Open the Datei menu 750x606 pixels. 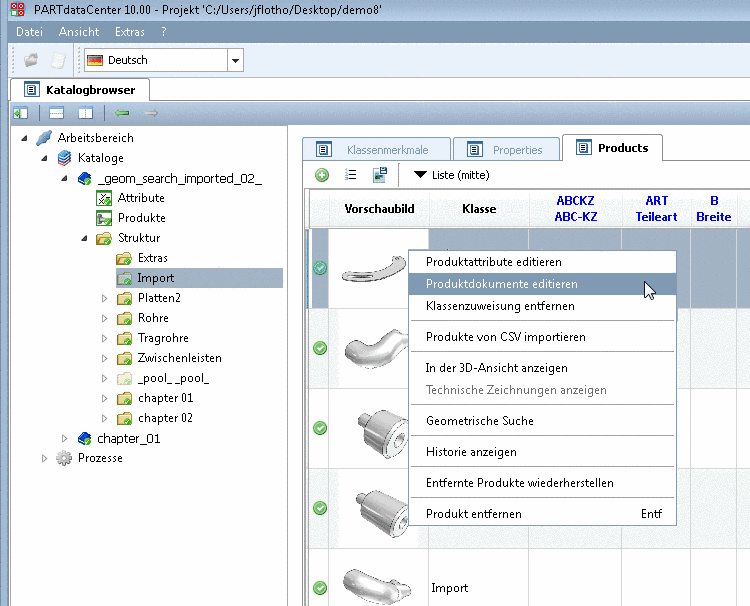pos(29,32)
